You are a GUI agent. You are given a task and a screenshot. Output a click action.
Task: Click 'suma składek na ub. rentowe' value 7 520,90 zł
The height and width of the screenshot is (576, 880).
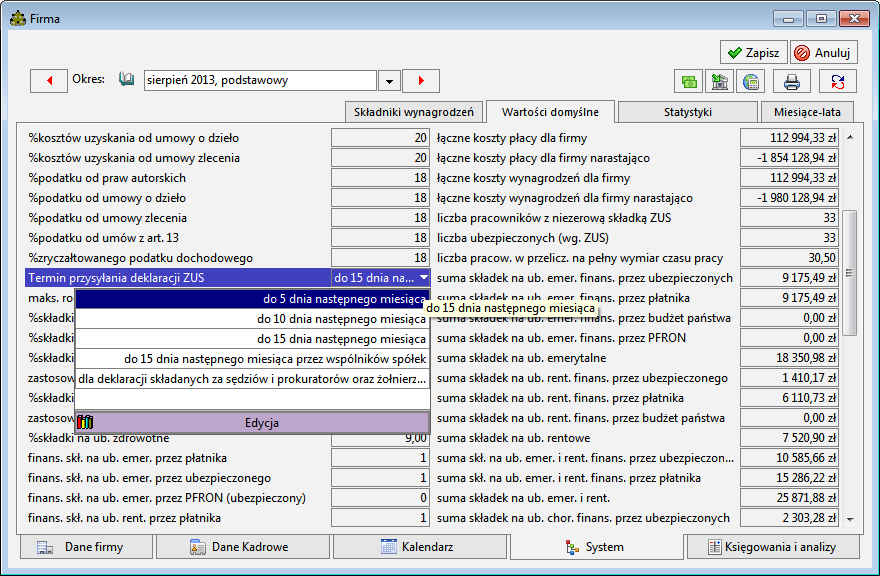tap(789, 437)
